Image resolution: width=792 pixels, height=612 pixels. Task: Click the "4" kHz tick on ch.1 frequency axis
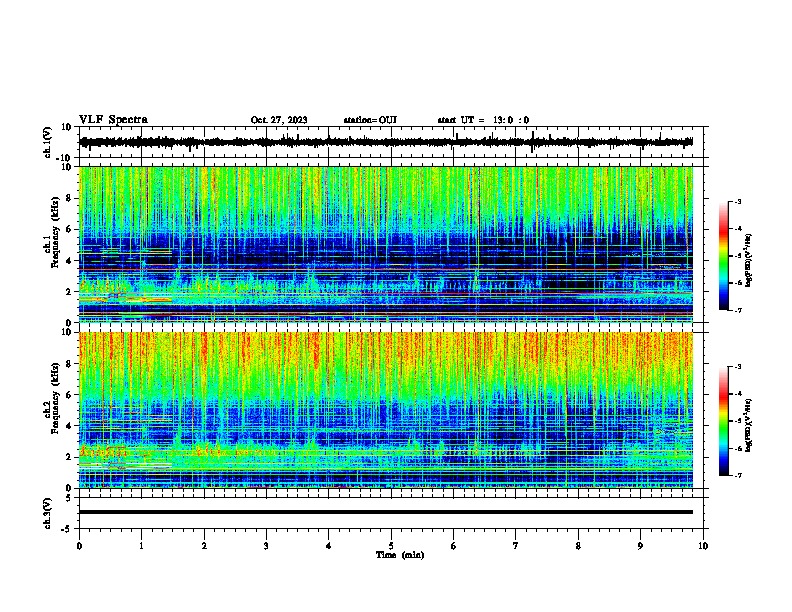click(69, 261)
